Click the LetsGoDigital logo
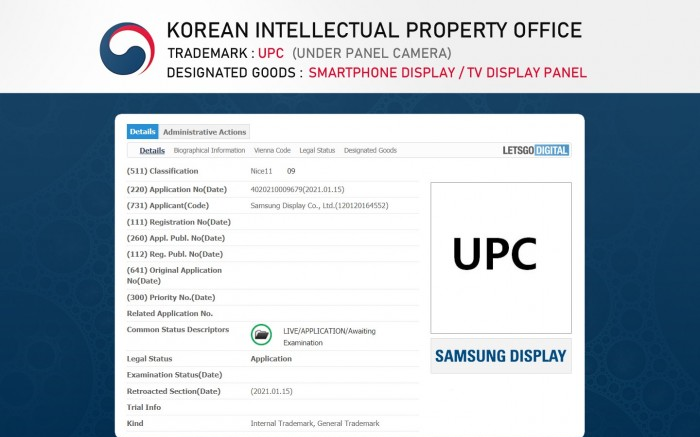The width and height of the screenshot is (700, 437). 536,150
